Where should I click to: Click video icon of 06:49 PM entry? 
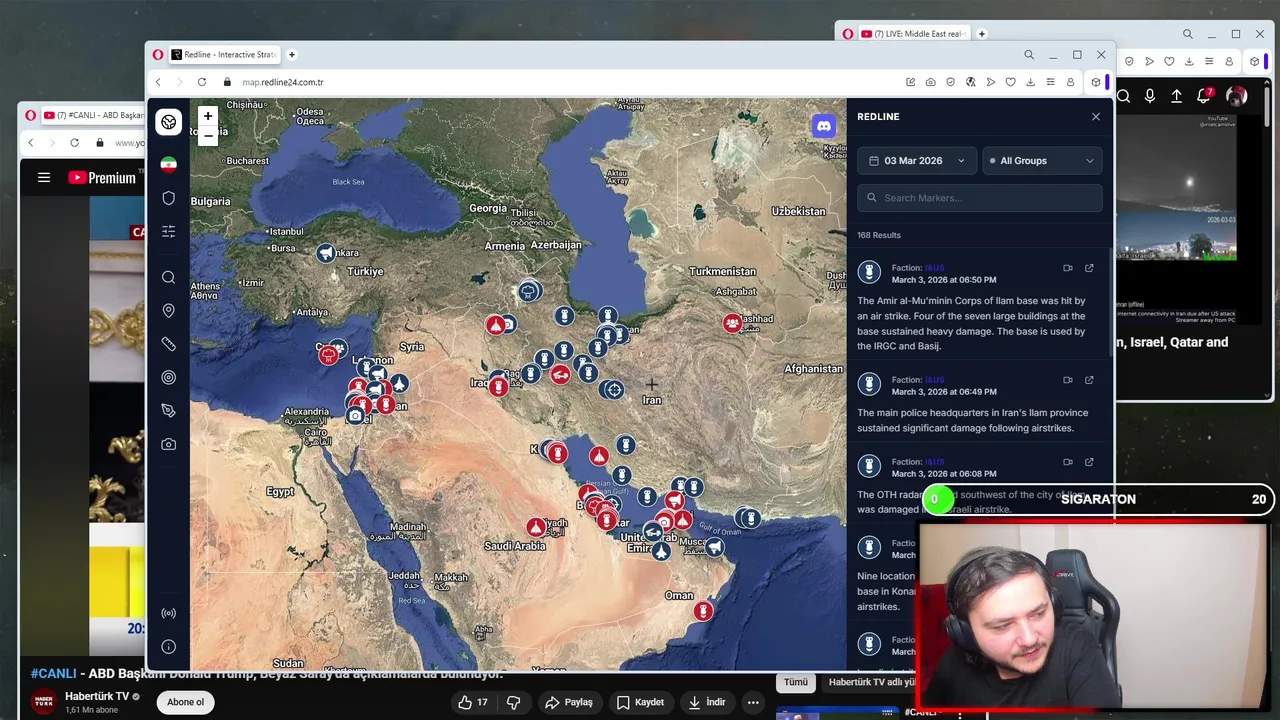click(1068, 380)
